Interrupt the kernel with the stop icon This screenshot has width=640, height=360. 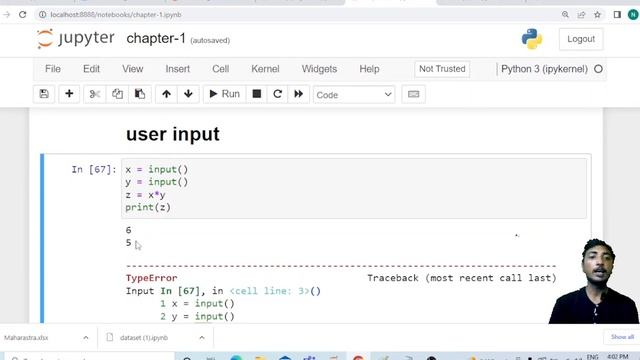click(x=257, y=94)
